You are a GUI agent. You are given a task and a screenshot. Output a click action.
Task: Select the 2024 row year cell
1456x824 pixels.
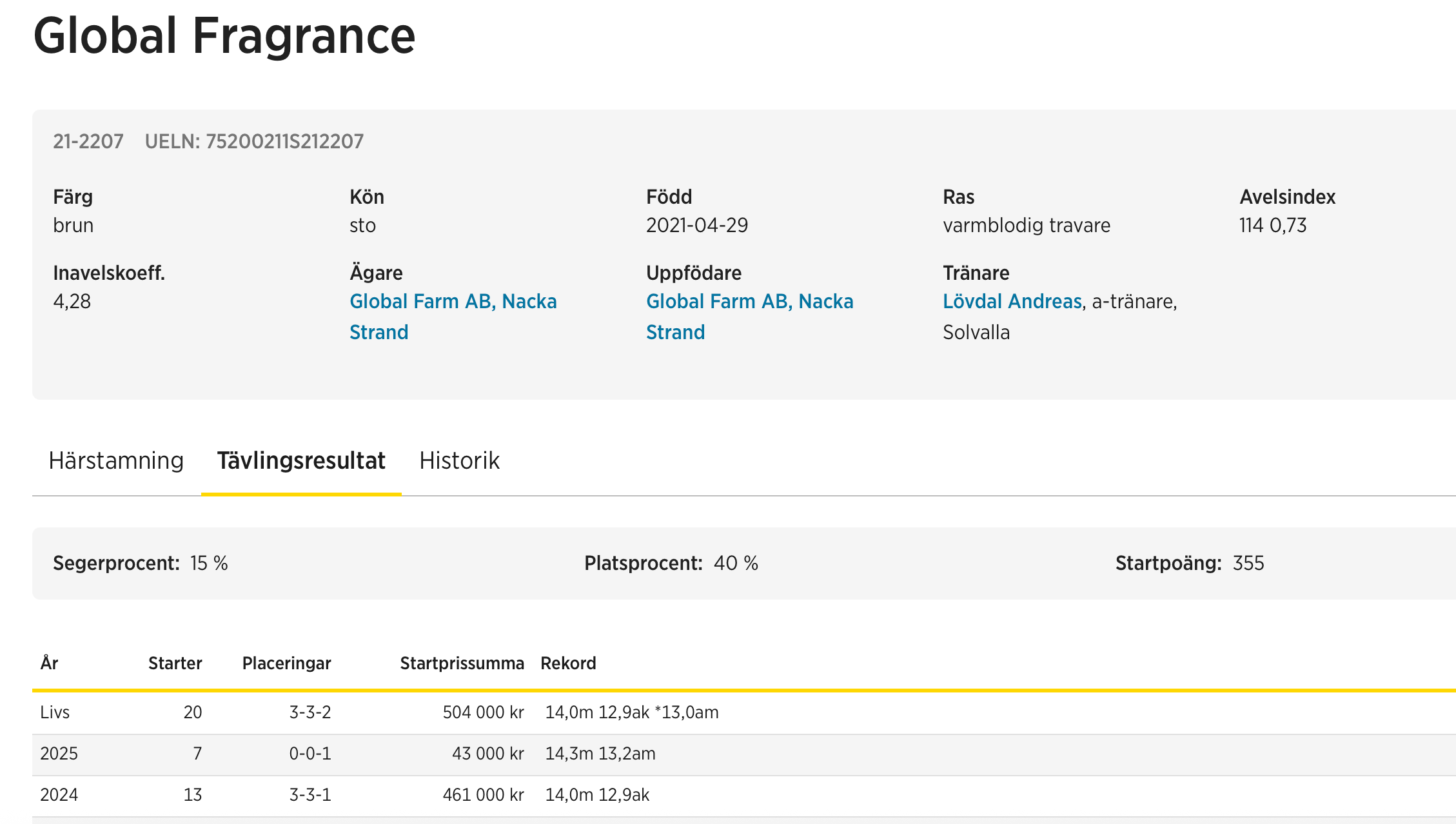pos(59,795)
